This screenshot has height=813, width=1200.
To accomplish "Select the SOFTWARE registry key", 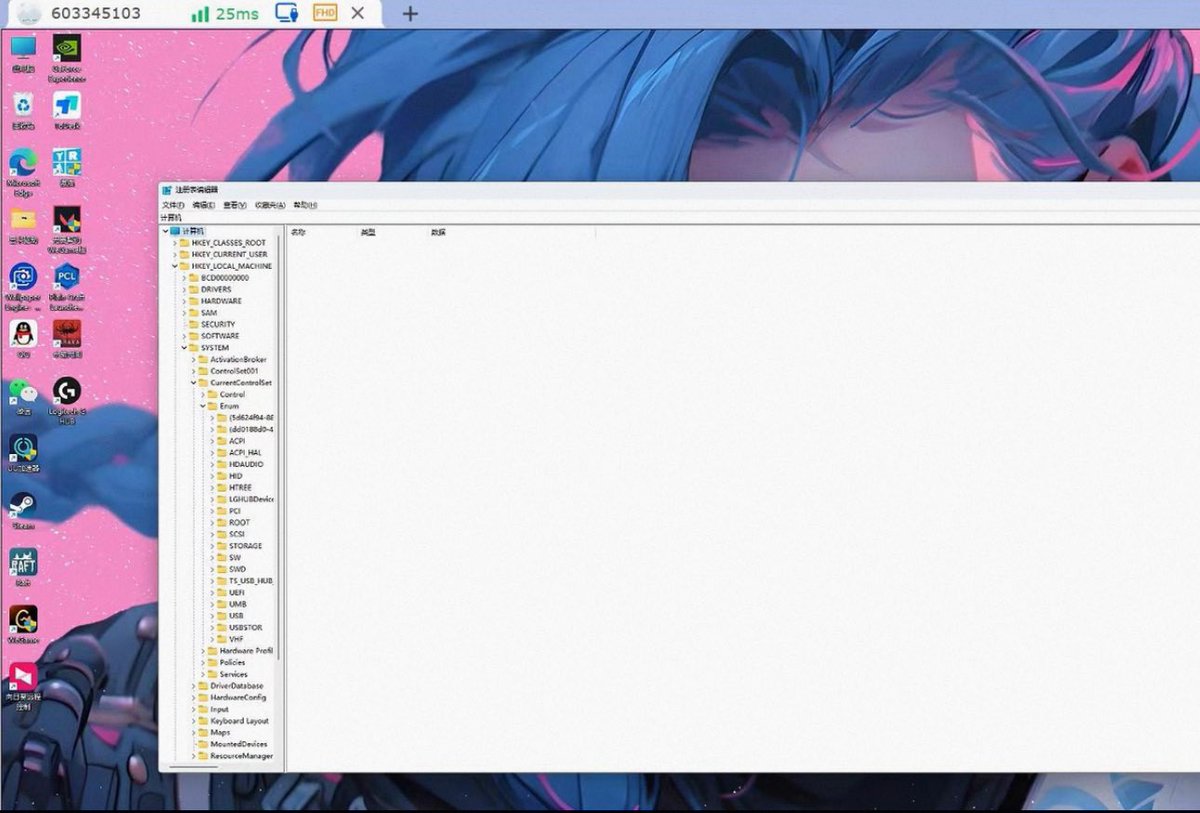I will pyautogui.click(x=220, y=336).
